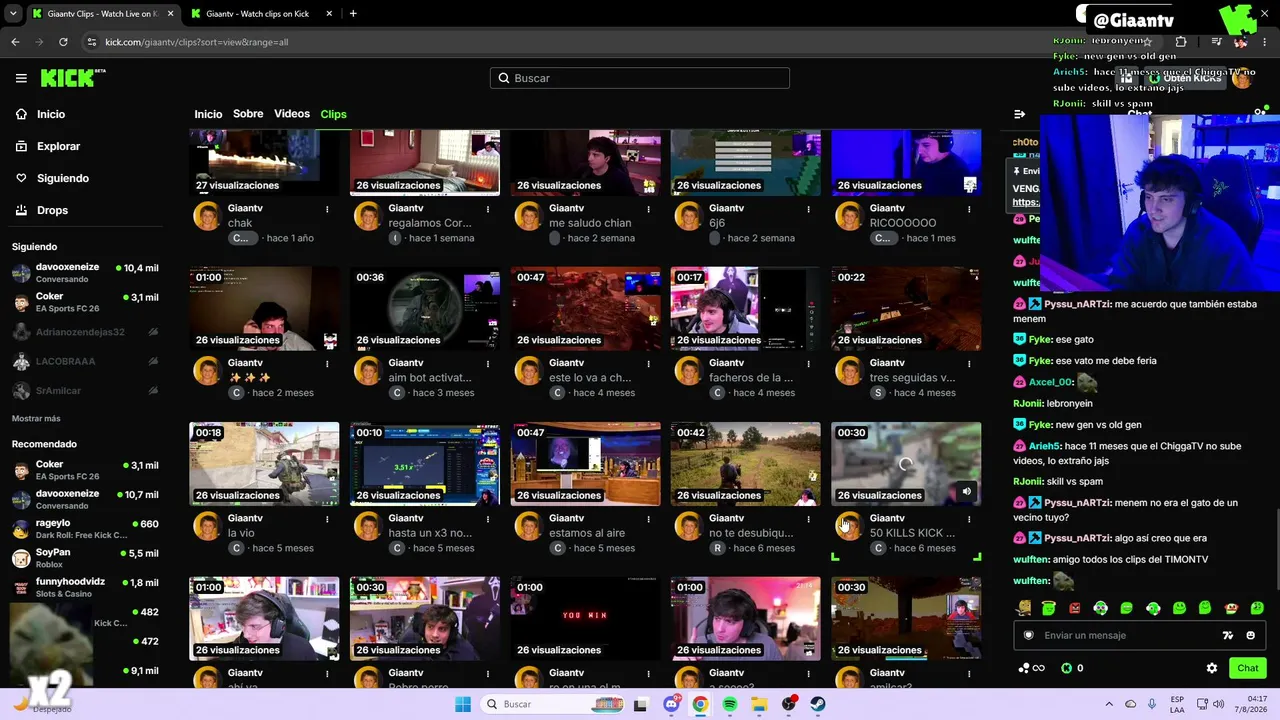Viewport: 1280px width, 720px height.
Task: View site information icon in address bar
Action: click(92, 42)
